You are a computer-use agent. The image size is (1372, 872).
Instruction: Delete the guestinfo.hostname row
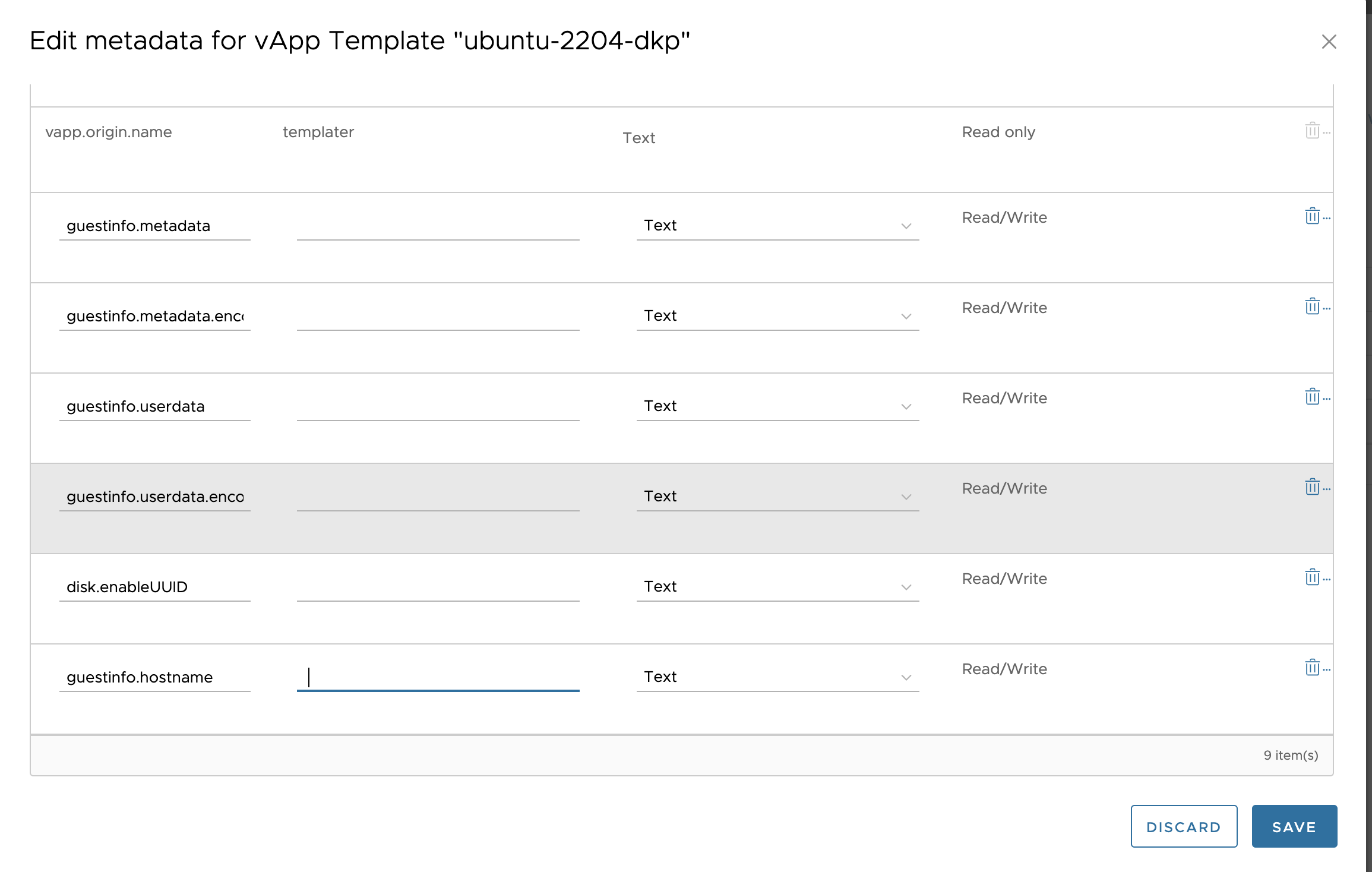tap(1311, 667)
